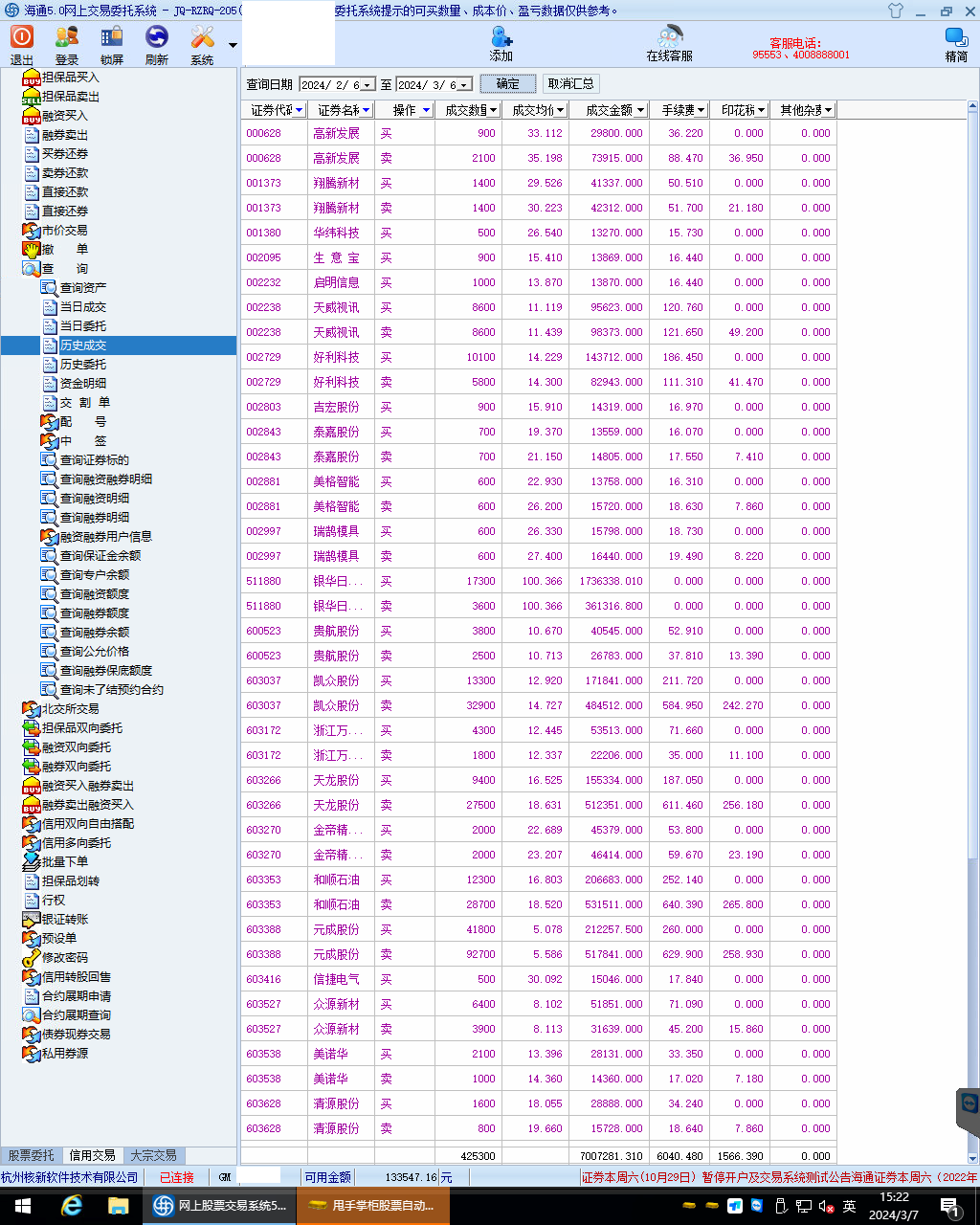
Task: Open 撤单 cancel order item
Action: point(64,249)
